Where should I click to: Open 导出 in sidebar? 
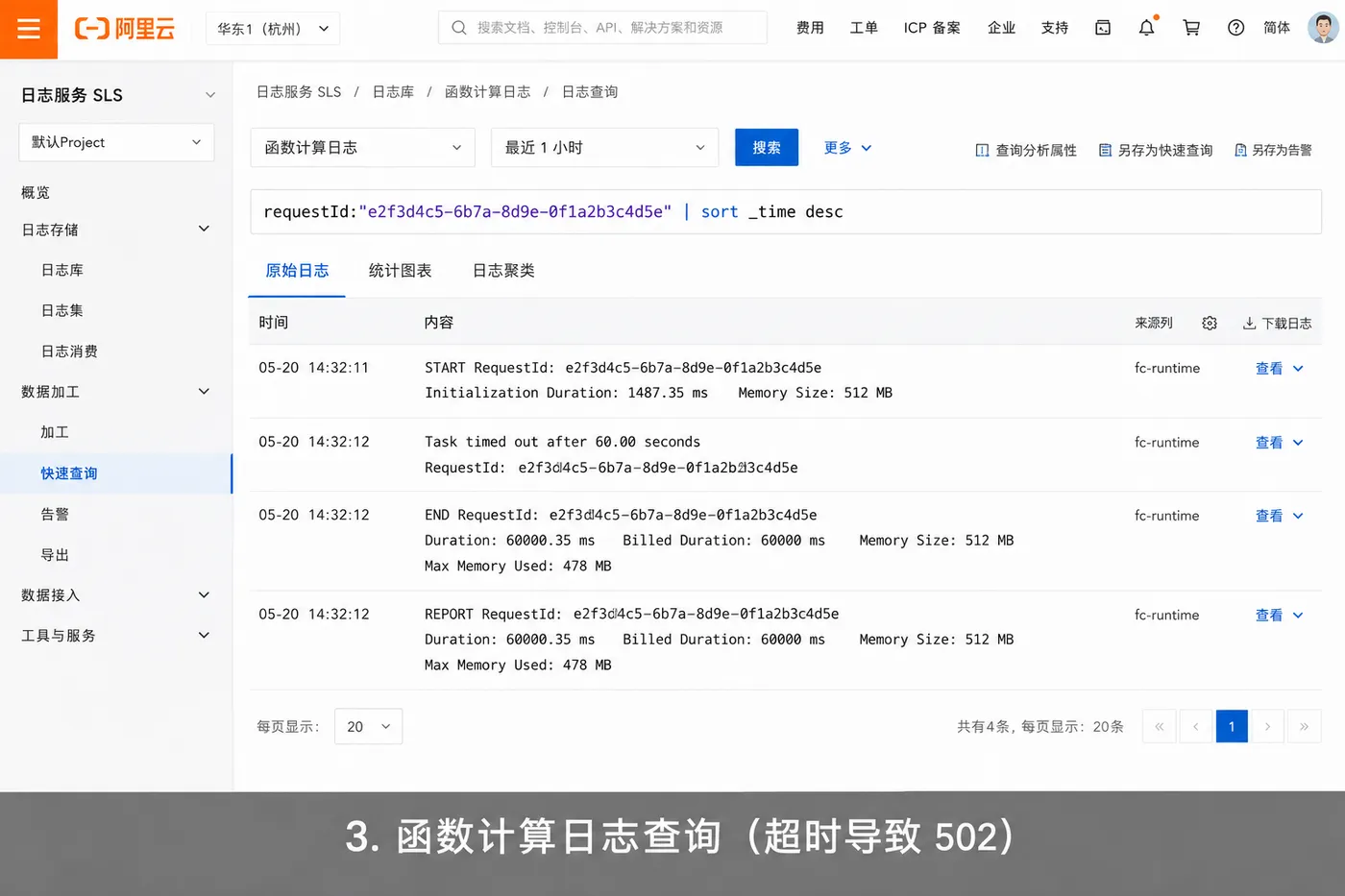pos(55,555)
